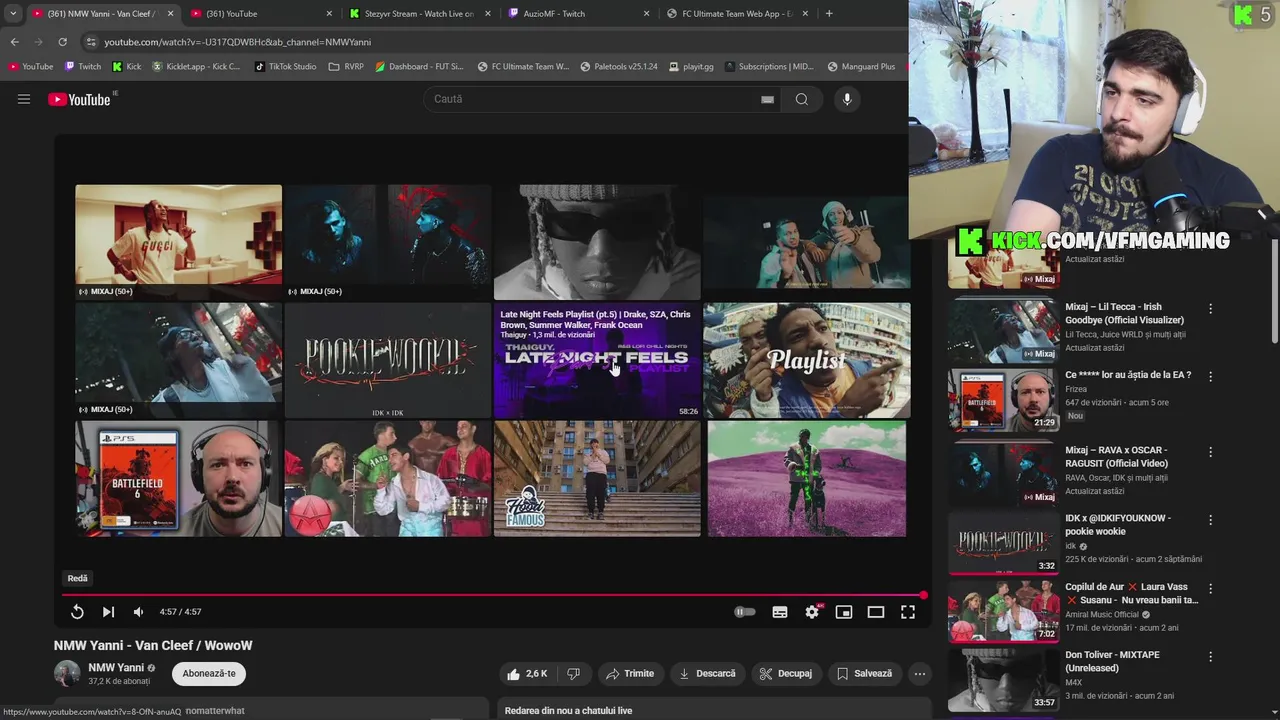Toggle the autoplay switch
Screen dimensions: 1280x720
click(x=745, y=612)
